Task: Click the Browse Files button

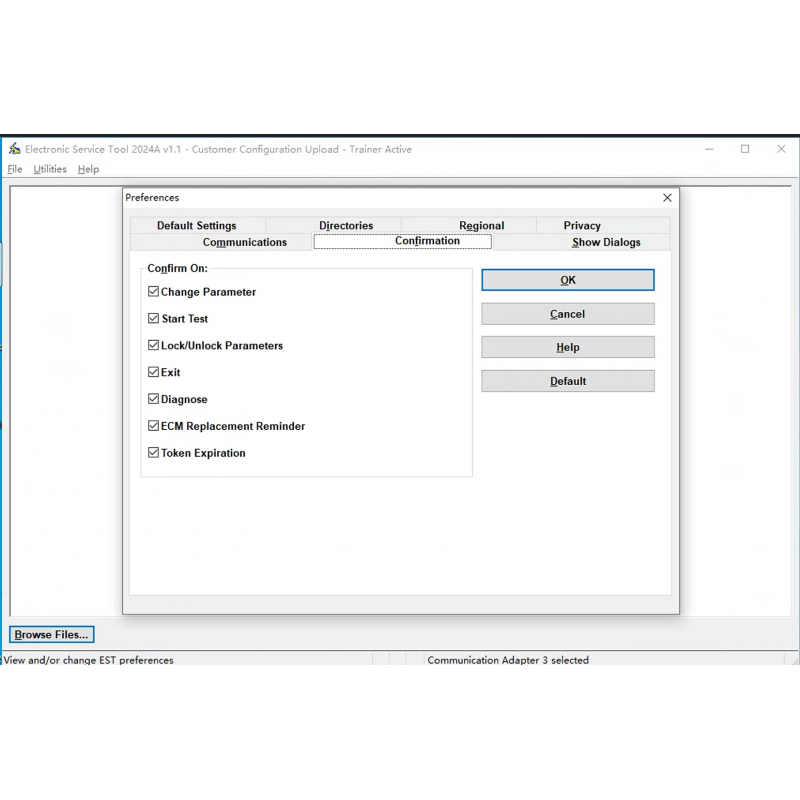Action: tap(51, 634)
